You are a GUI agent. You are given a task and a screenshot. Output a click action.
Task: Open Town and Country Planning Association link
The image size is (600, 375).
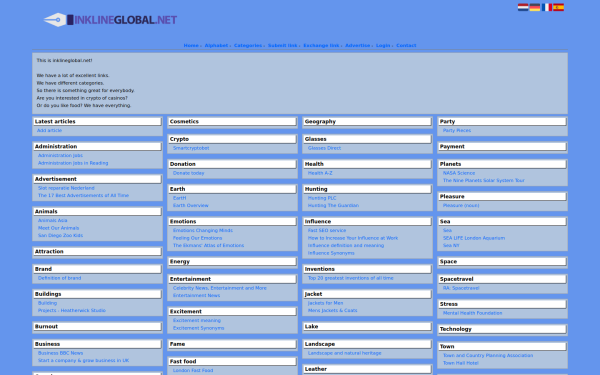[x=488, y=355]
